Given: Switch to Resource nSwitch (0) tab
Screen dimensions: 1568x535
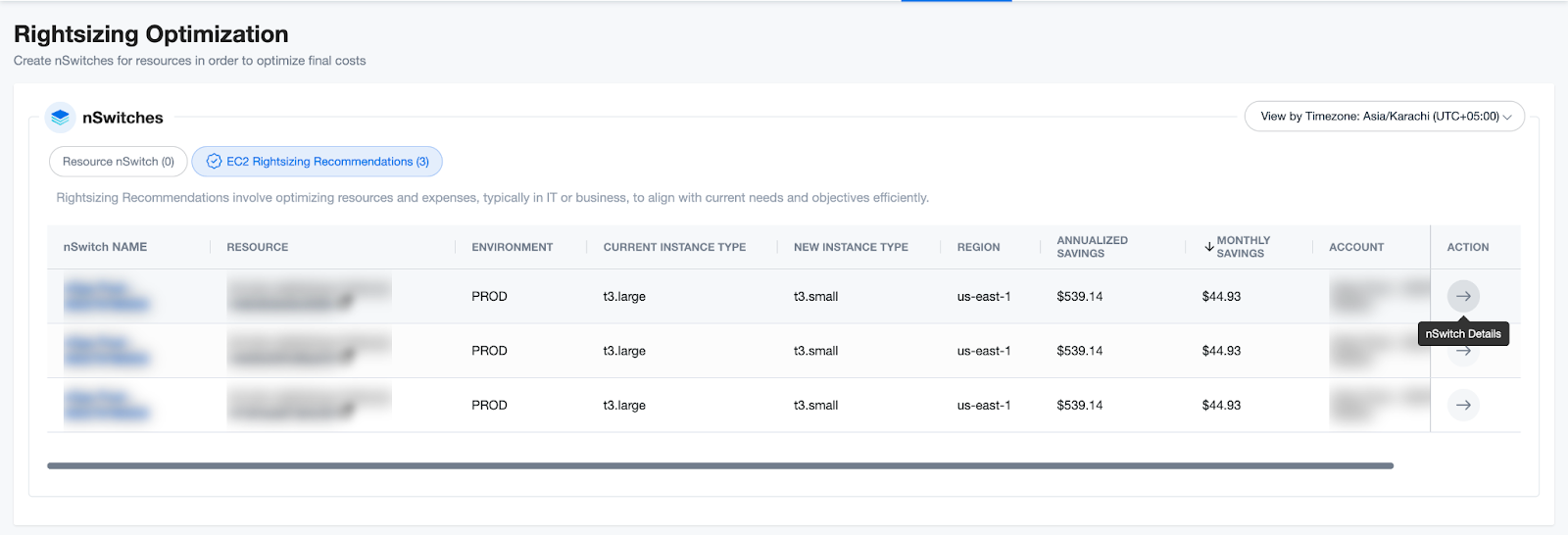Looking at the screenshot, I should tap(118, 162).
